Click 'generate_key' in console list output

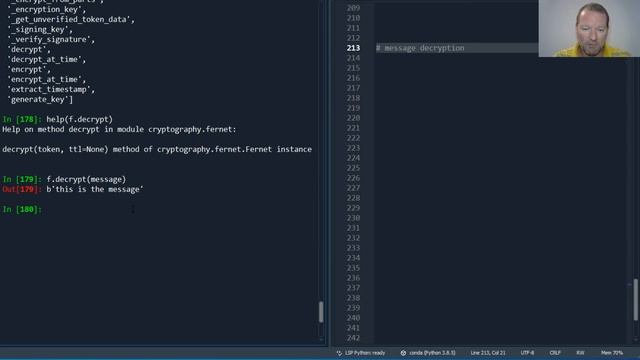[x=40, y=99]
